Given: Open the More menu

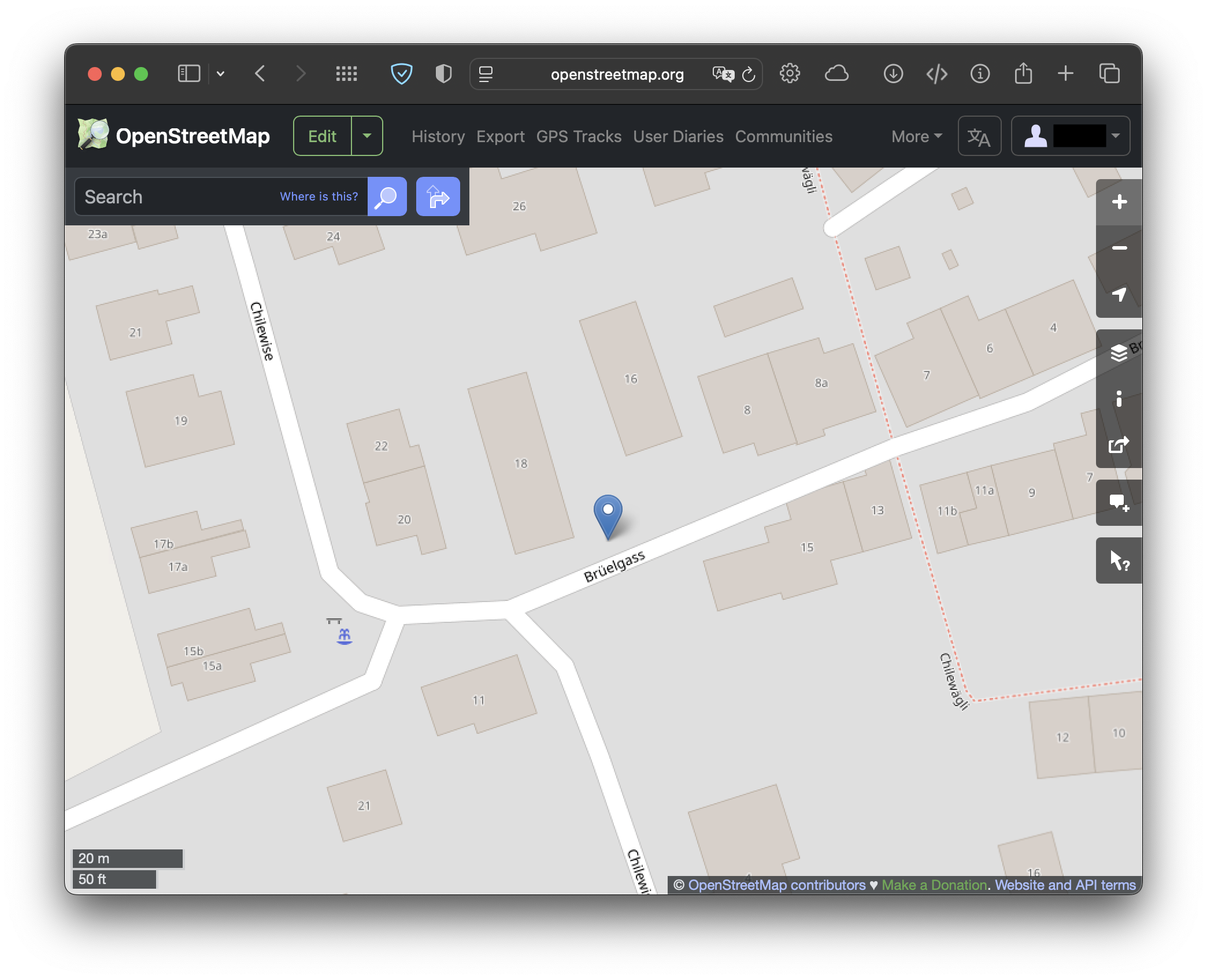Looking at the screenshot, I should (916, 136).
